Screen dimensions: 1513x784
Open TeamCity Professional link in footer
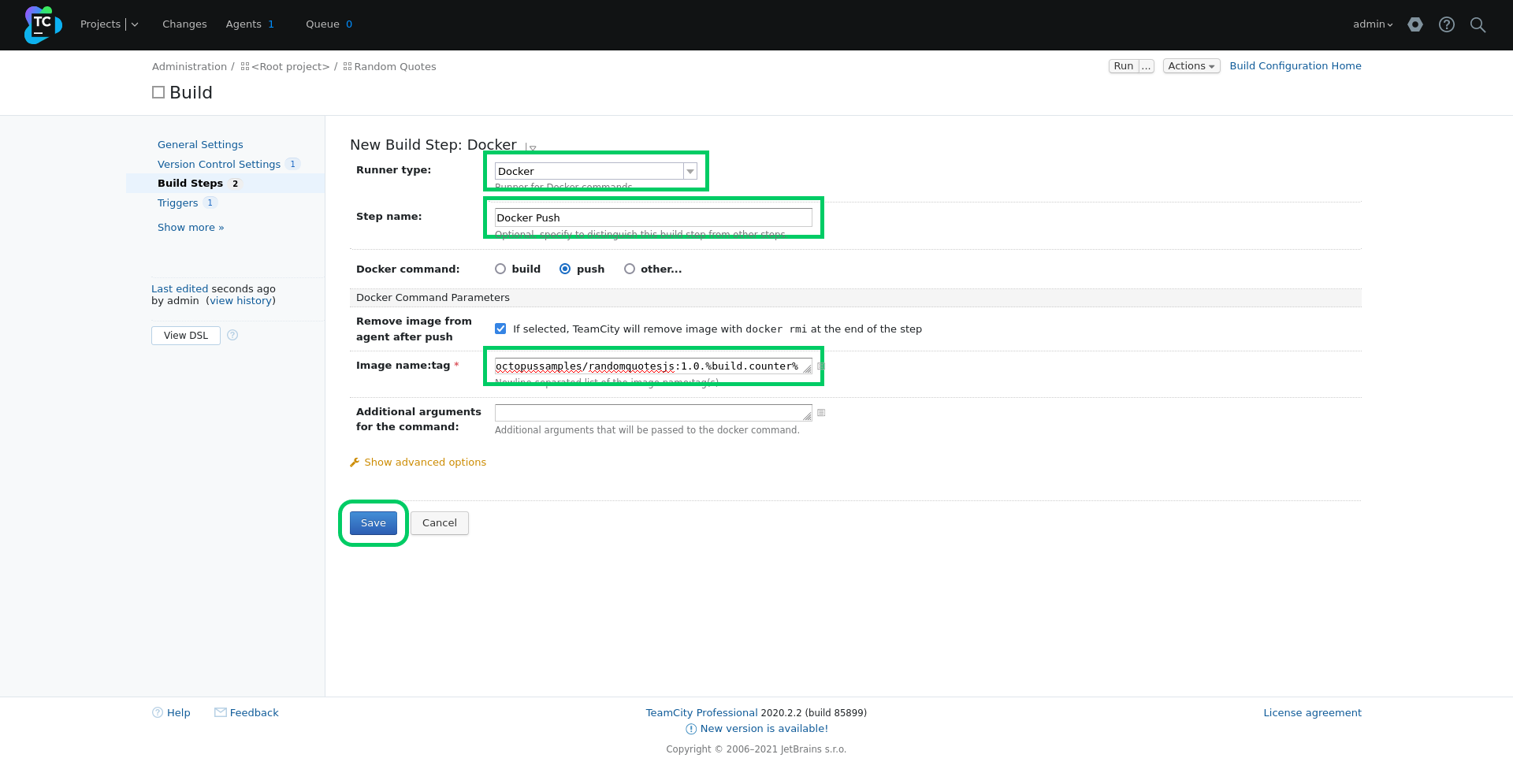coord(702,713)
